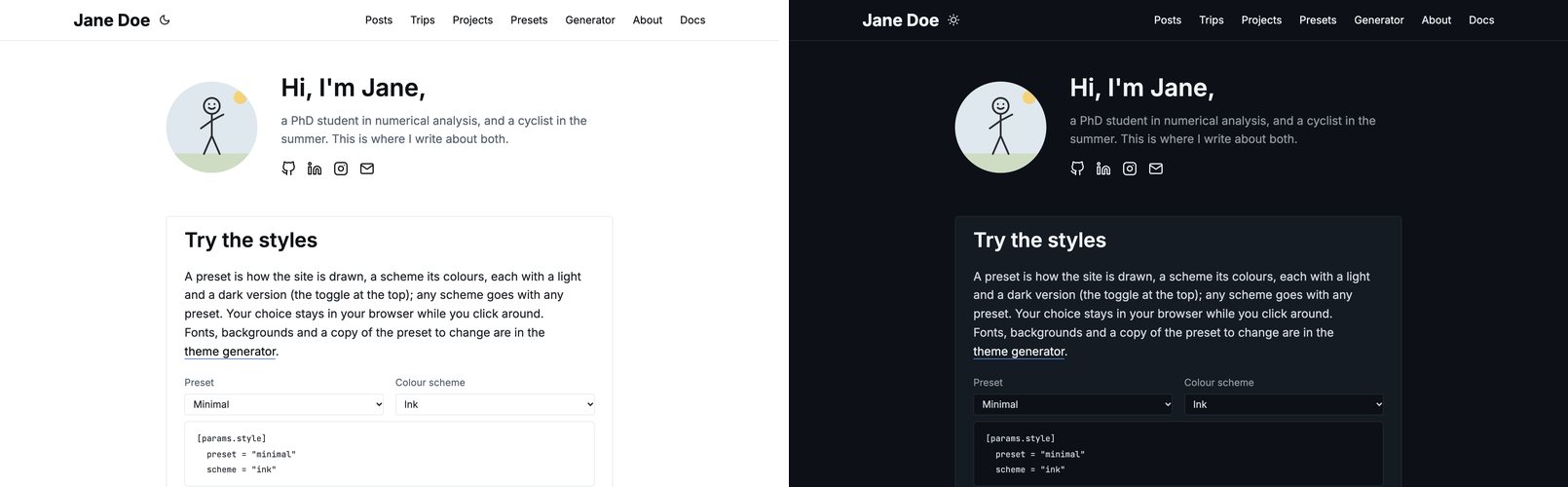Click [params.style] code line, dark page

click(1021, 438)
